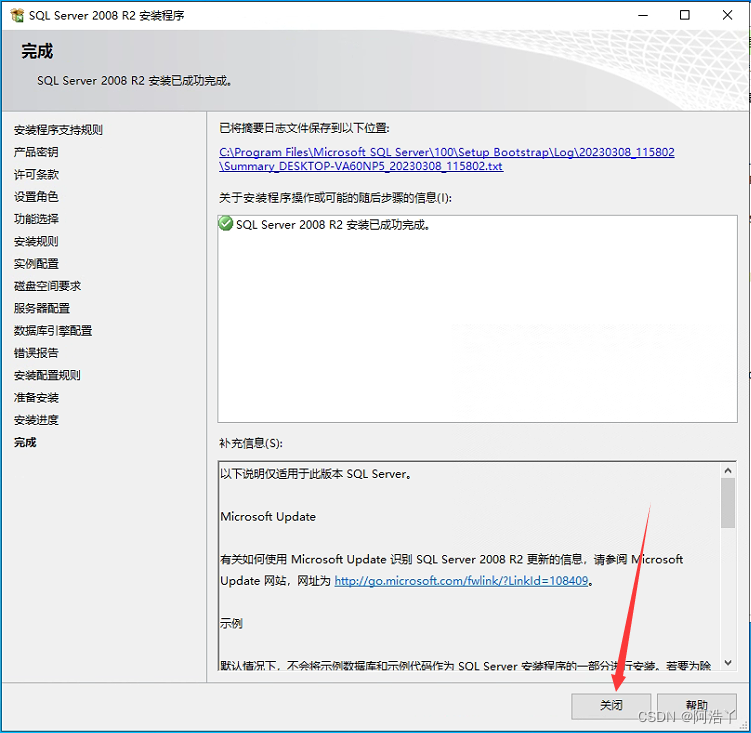Click the scroll down arrow in 补充信息 box
Viewport: 751px width, 733px height.
pos(728,663)
